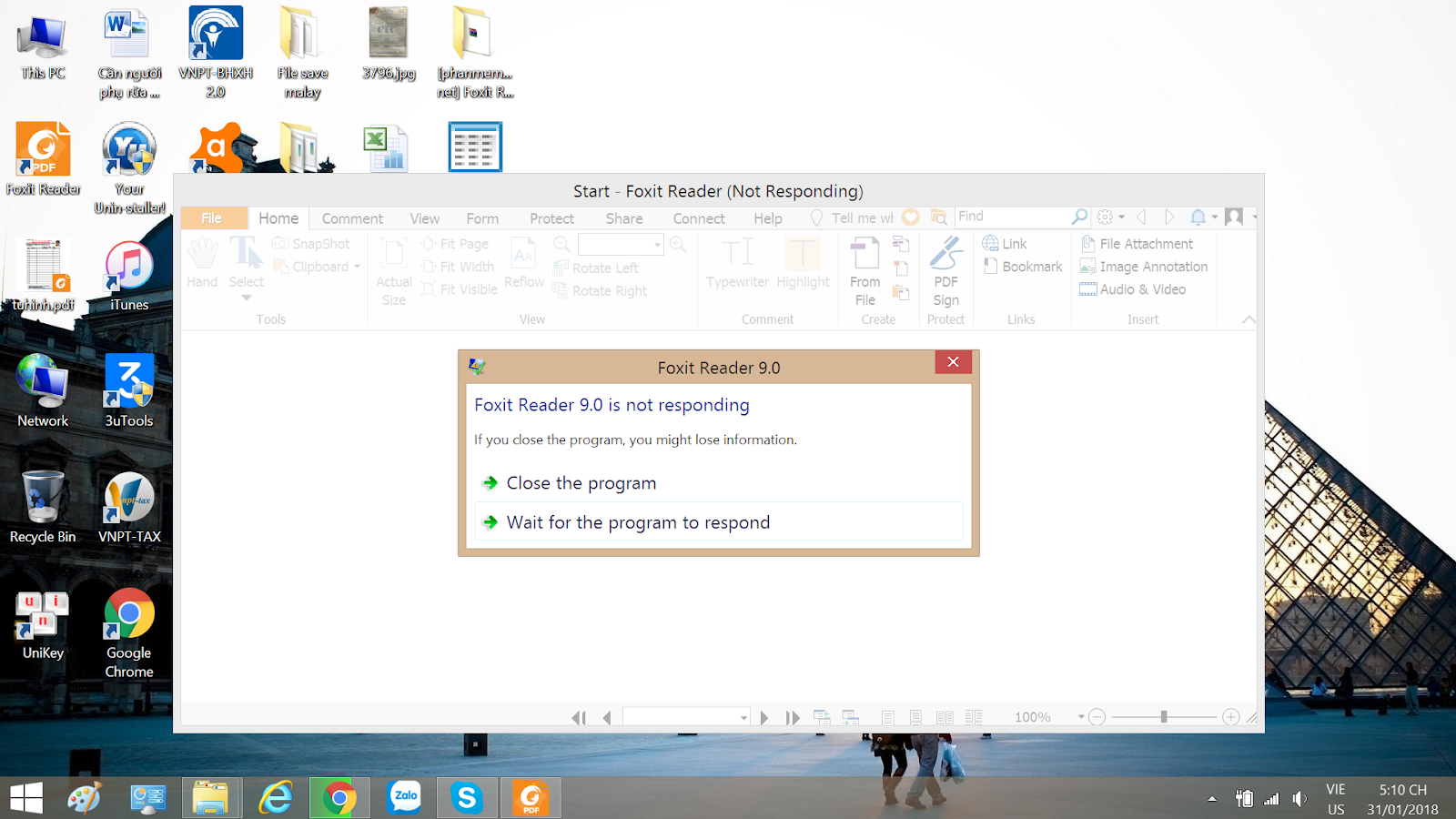
Task: Select Recycle Bin on desktop
Action: point(43,507)
